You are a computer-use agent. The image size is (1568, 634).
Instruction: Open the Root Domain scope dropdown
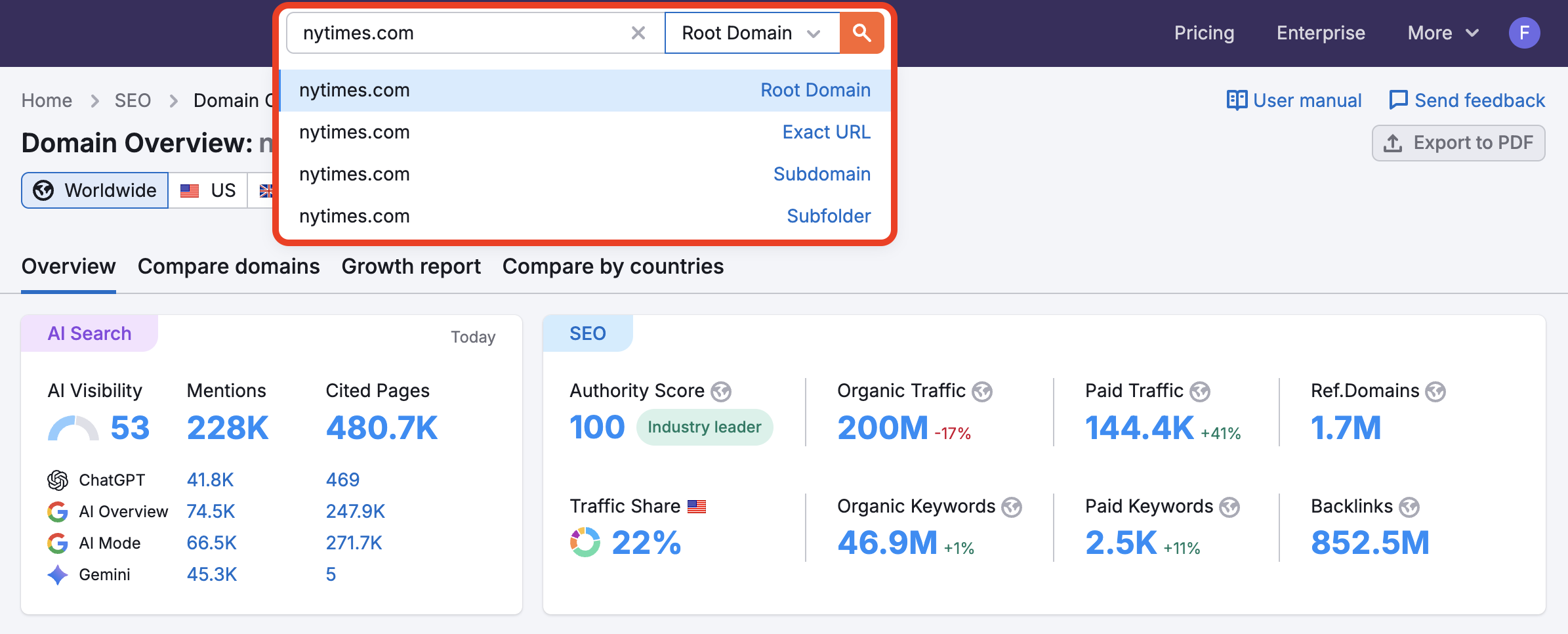click(x=752, y=32)
